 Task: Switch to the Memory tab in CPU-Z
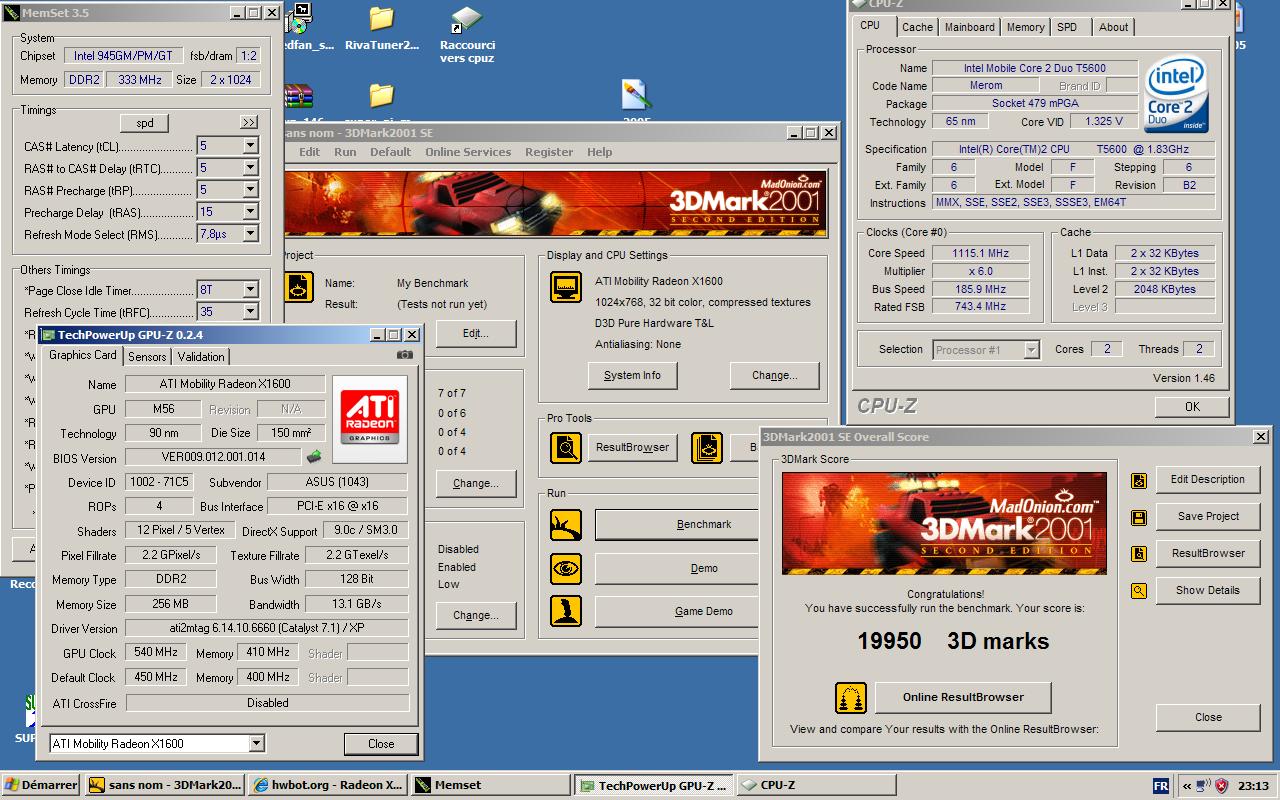click(1026, 28)
